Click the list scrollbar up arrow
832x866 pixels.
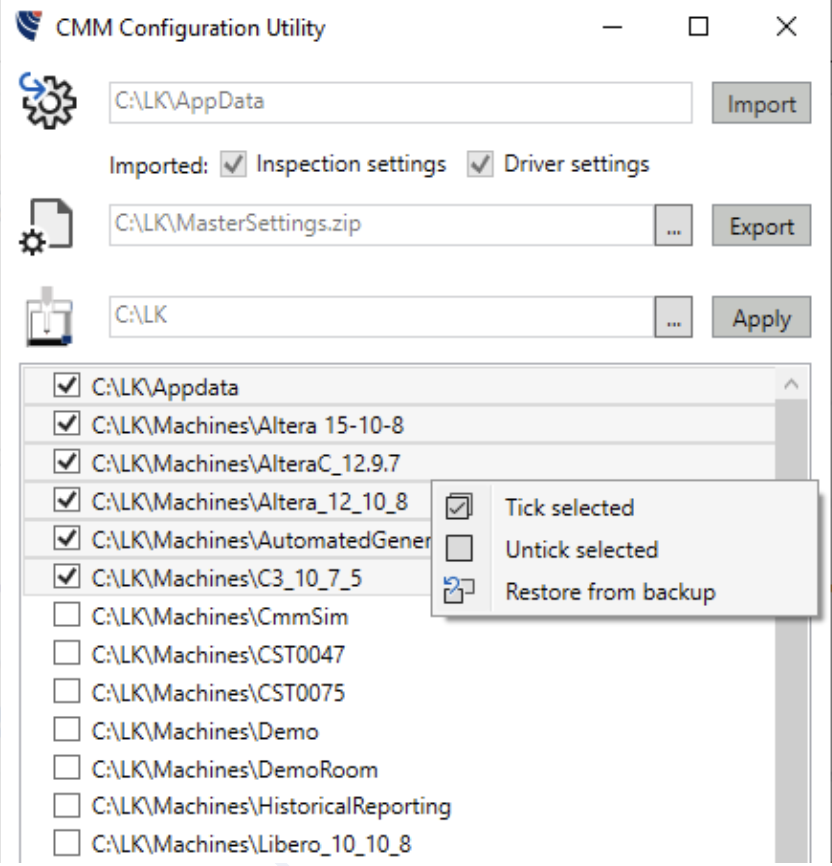(791, 384)
